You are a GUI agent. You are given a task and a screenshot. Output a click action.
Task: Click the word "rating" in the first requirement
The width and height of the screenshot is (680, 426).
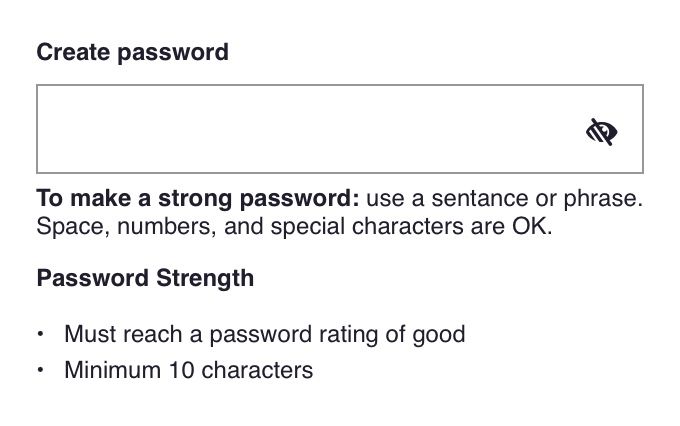point(348,335)
